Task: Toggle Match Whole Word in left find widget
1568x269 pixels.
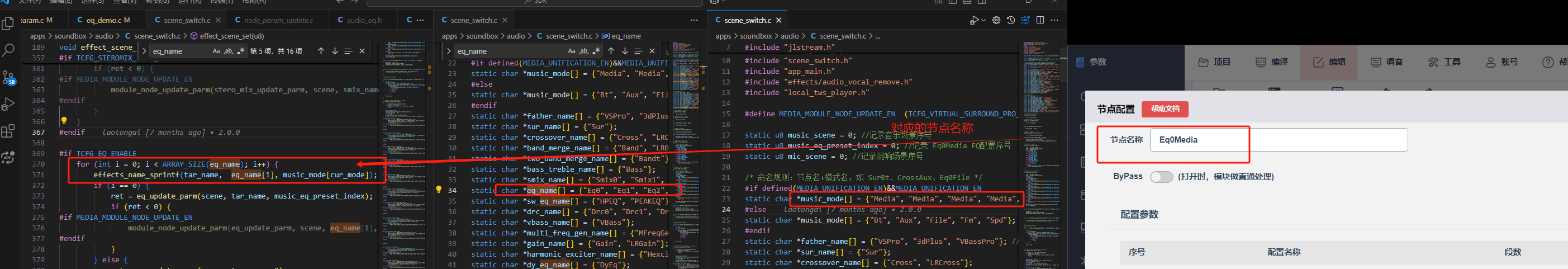Action: click(228, 51)
